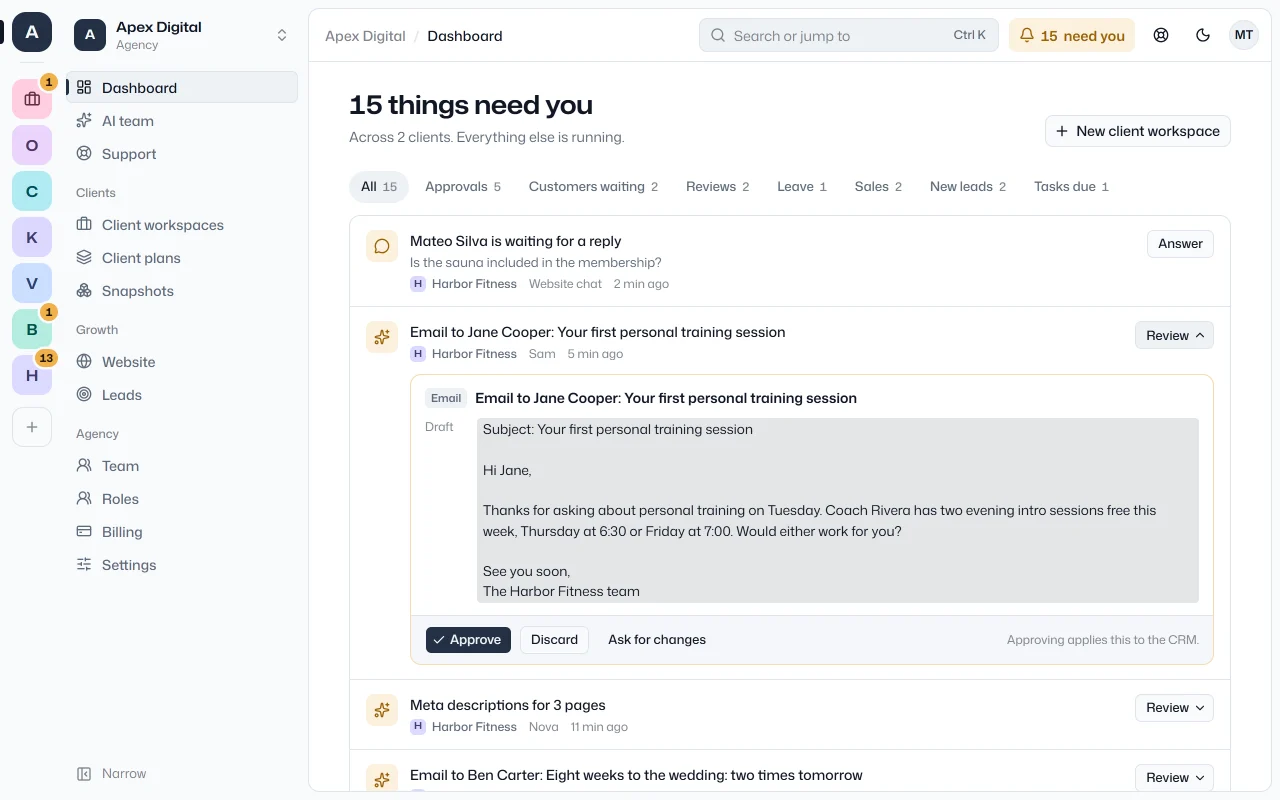This screenshot has height=800, width=1280.
Task: Answer Mateo Silva's question
Action: (1180, 243)
